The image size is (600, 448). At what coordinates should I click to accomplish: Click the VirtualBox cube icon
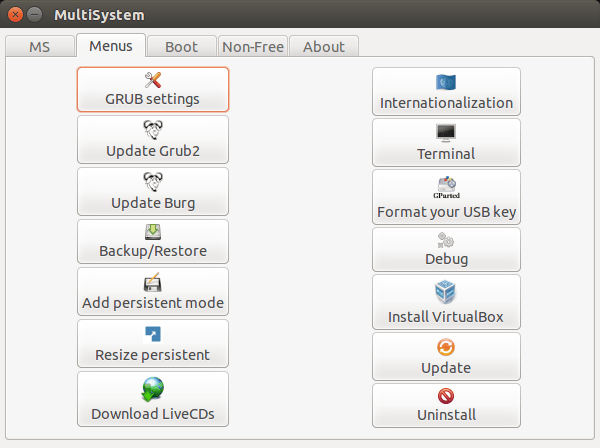coord(446,293)
